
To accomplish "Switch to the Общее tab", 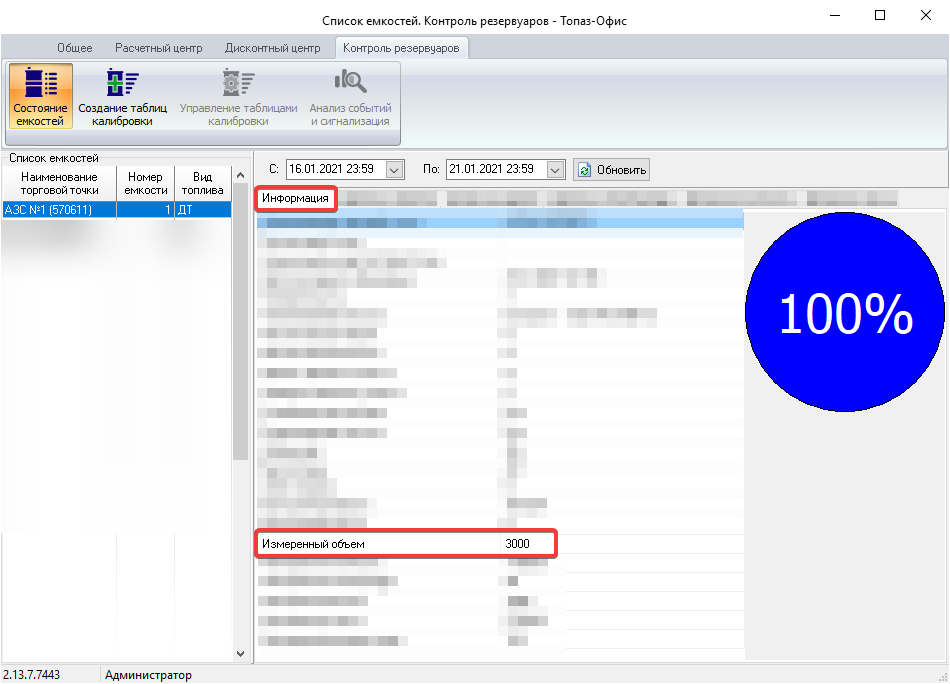I will click(75, 48).
